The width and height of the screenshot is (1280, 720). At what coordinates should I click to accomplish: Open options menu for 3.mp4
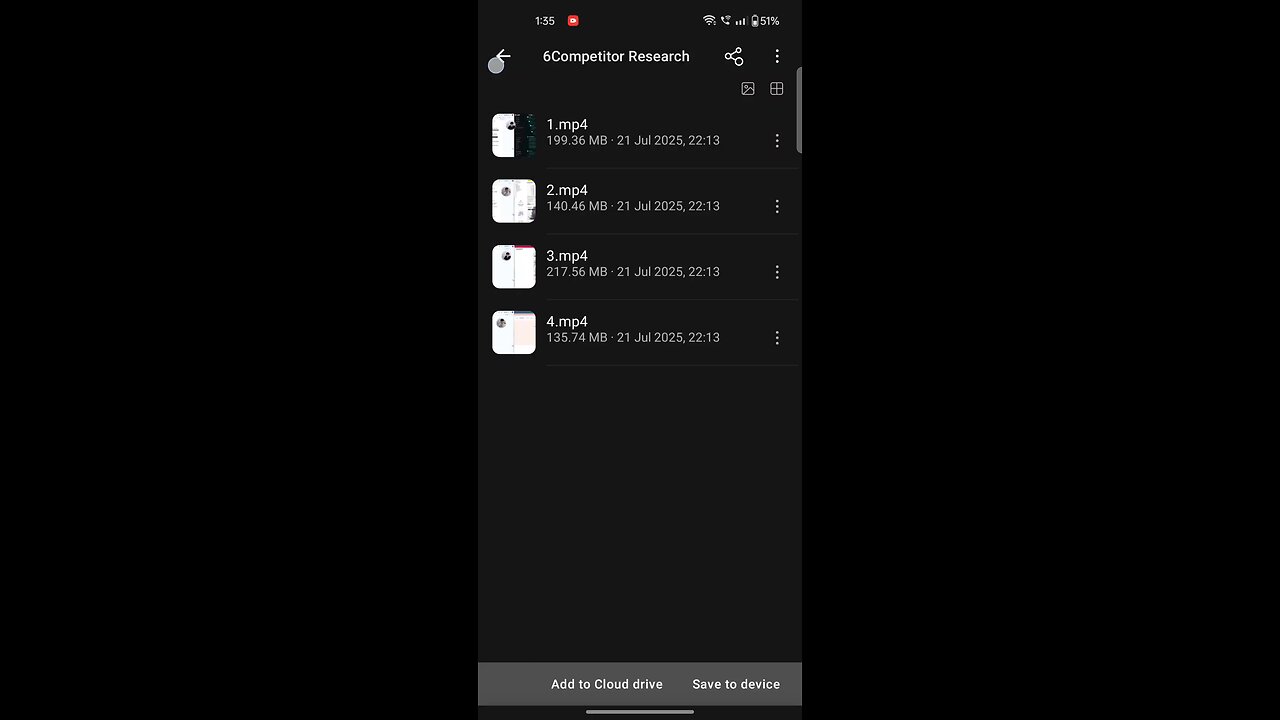pyautogui.click(x=777, y=272)
